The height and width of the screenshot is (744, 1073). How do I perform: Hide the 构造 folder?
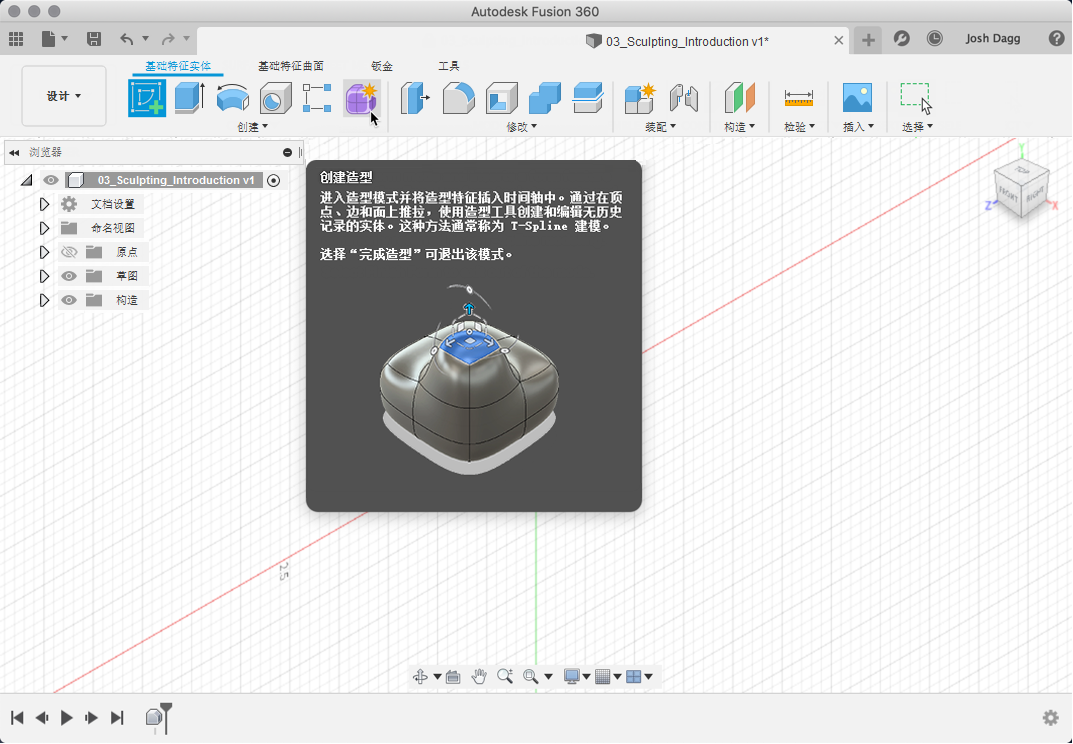pos(69,300)
